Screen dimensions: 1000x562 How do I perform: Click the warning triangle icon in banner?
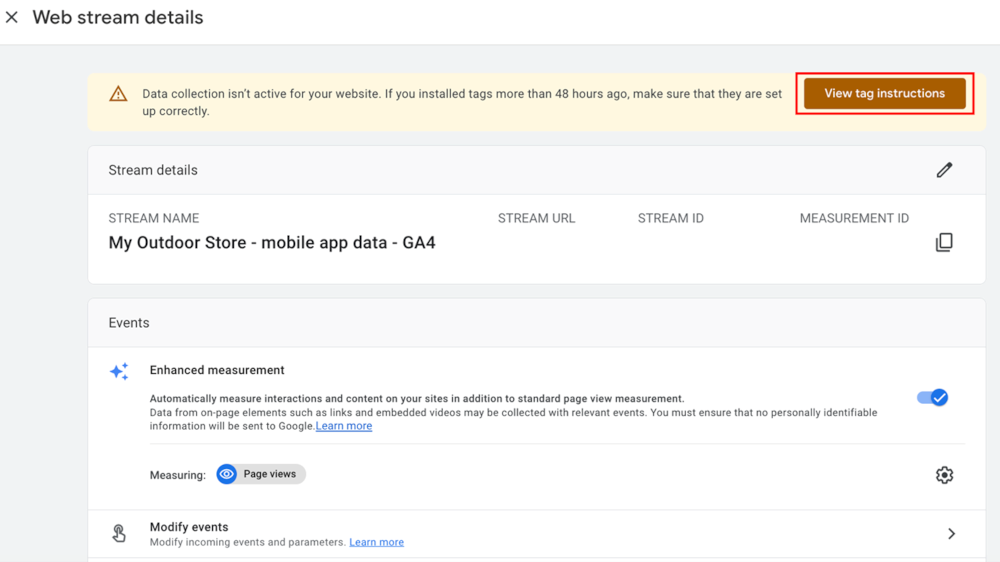[x=118, y=94]
